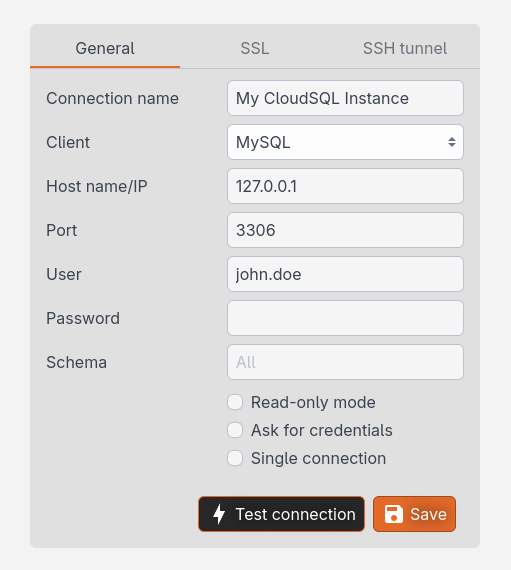The image size is (511, 570).
Task: Check the Single connection option
Action: point(235,458)
